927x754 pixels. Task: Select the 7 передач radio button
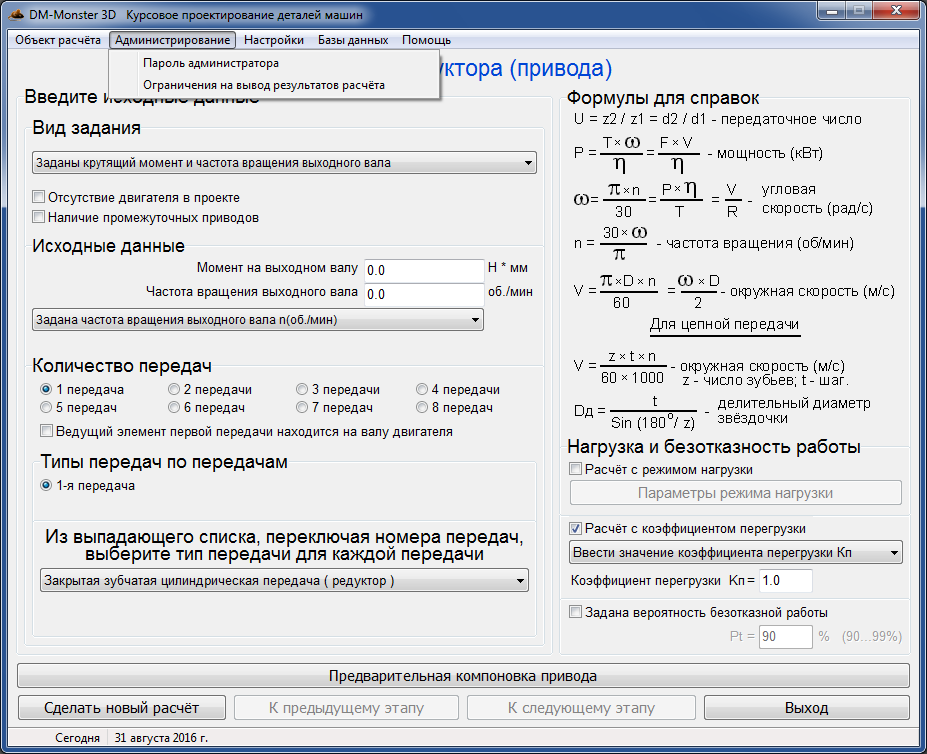(x=302, y=407)
